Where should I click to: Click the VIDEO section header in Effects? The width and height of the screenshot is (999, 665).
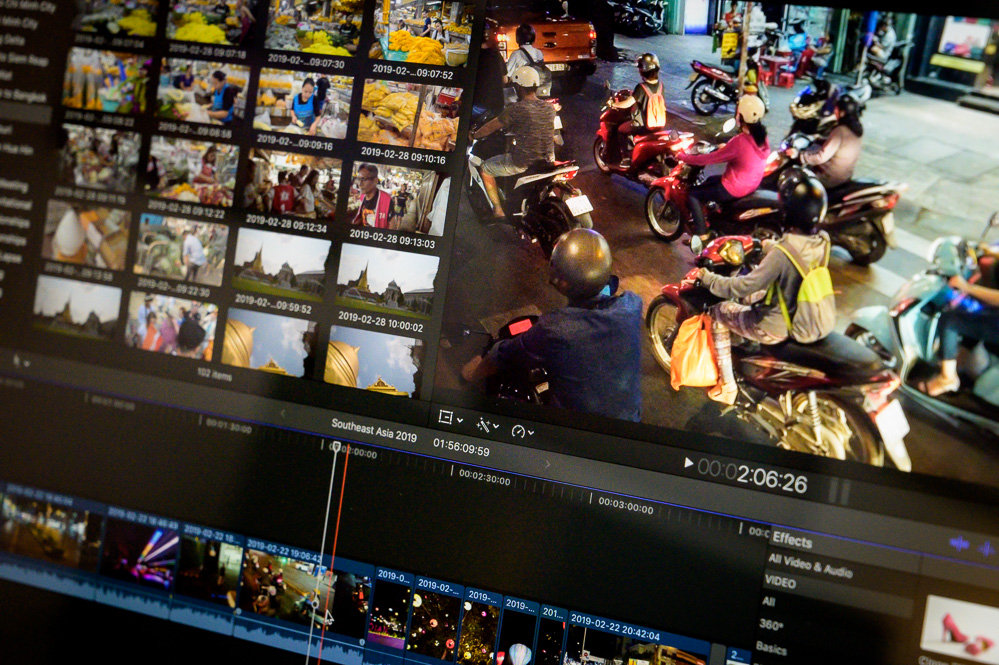pyautogui.click(x=780, y=582)
